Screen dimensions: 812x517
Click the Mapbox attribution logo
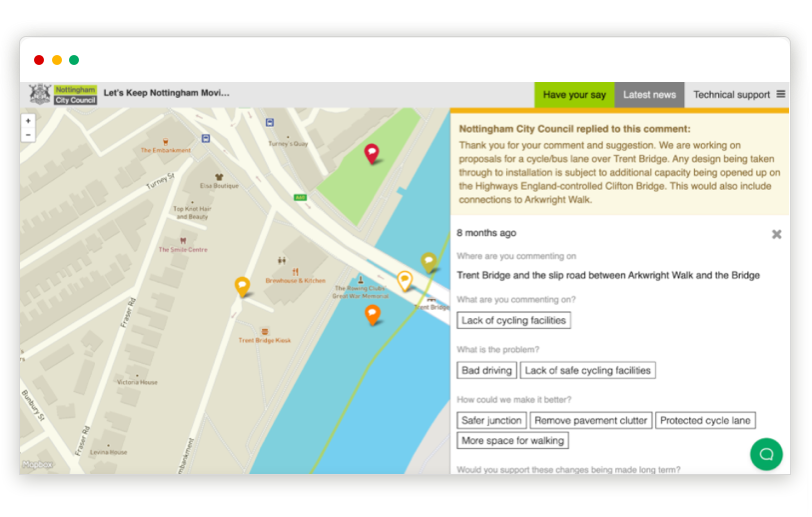pyautogui.click(x=37, y=464)
